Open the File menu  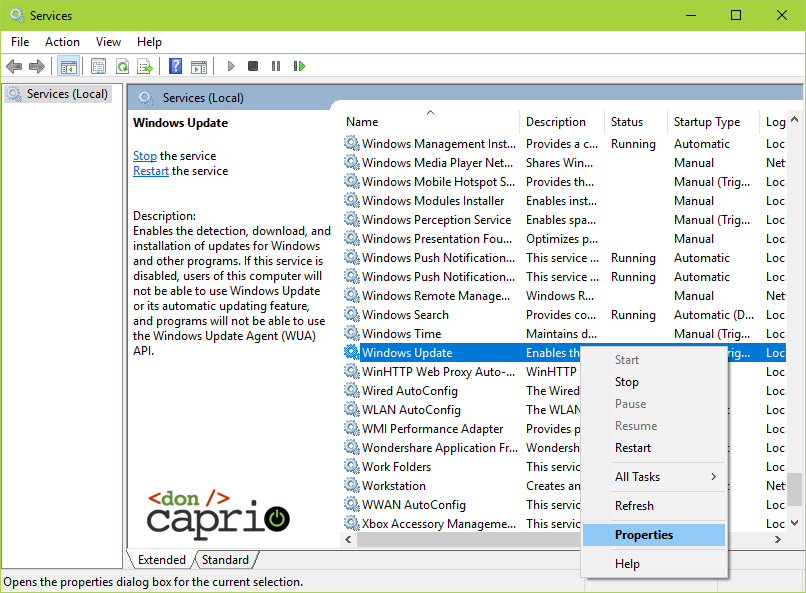tap(20, 42)
